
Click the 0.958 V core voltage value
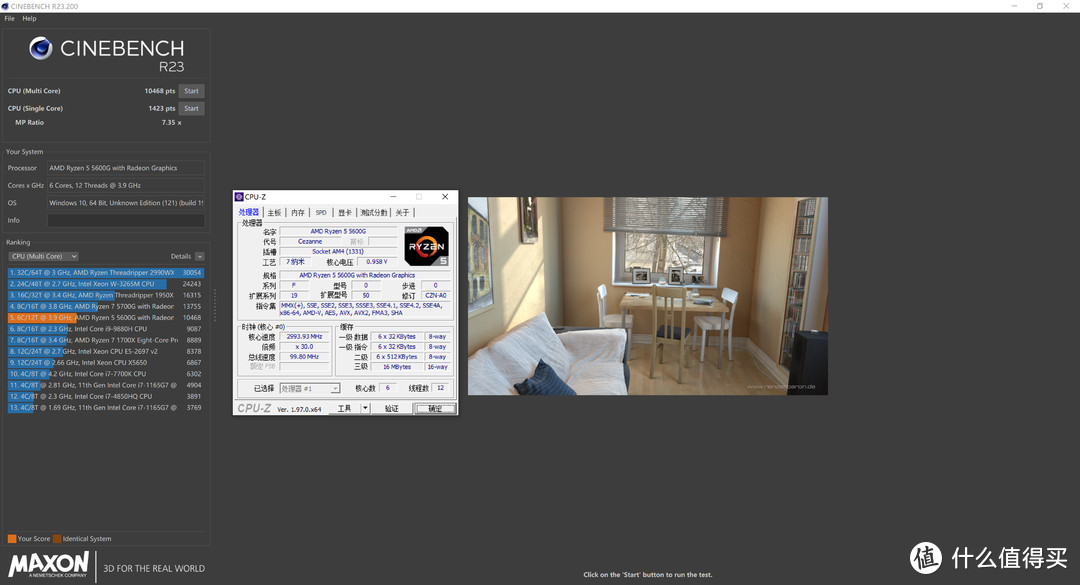coord(377,262)
